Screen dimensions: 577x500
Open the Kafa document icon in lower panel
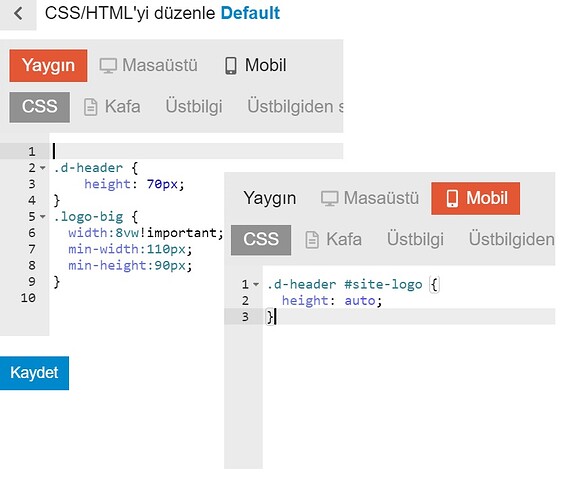tap(312, 240)
